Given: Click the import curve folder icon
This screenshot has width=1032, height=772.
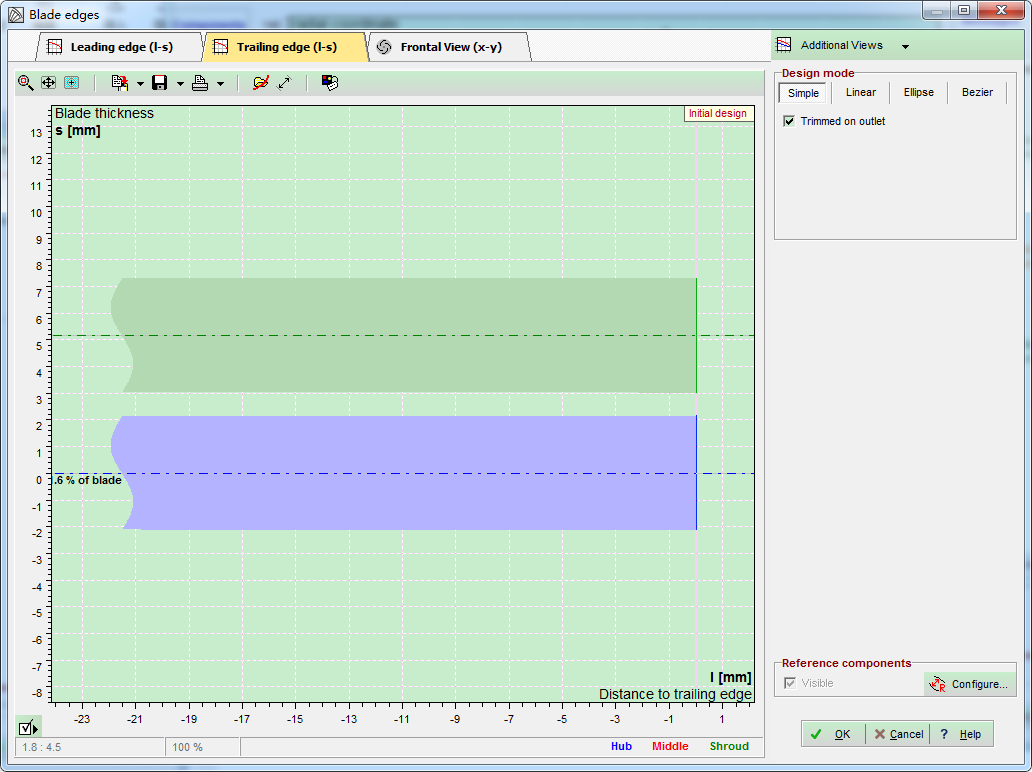Looking at the screenshot, I should [x=261, y=83].
